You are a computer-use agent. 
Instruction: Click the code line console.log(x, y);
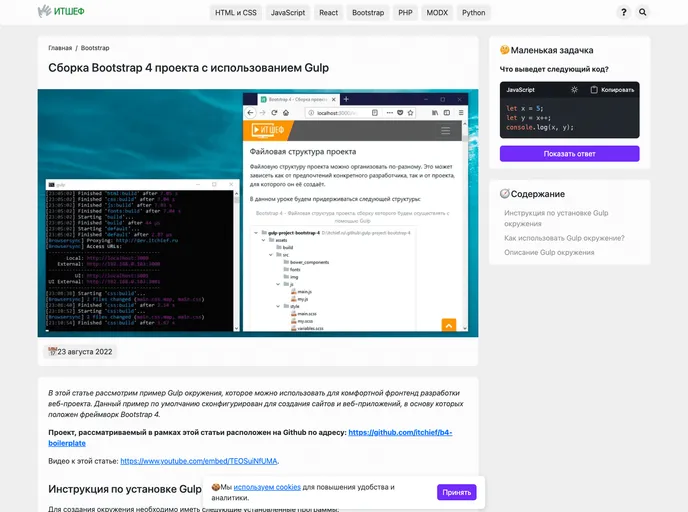pyautogui.click(x=540, y=127)
